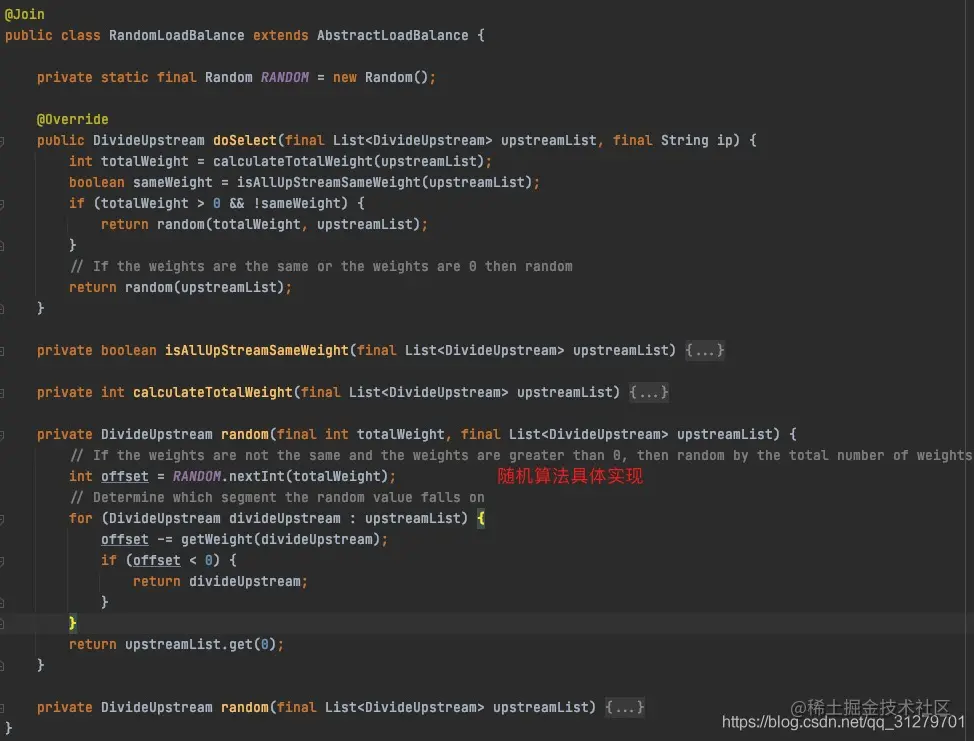Screen dimensions: 974x741
Task: Click getWeight(divideUpstream) call
Action: coord(280,539)
